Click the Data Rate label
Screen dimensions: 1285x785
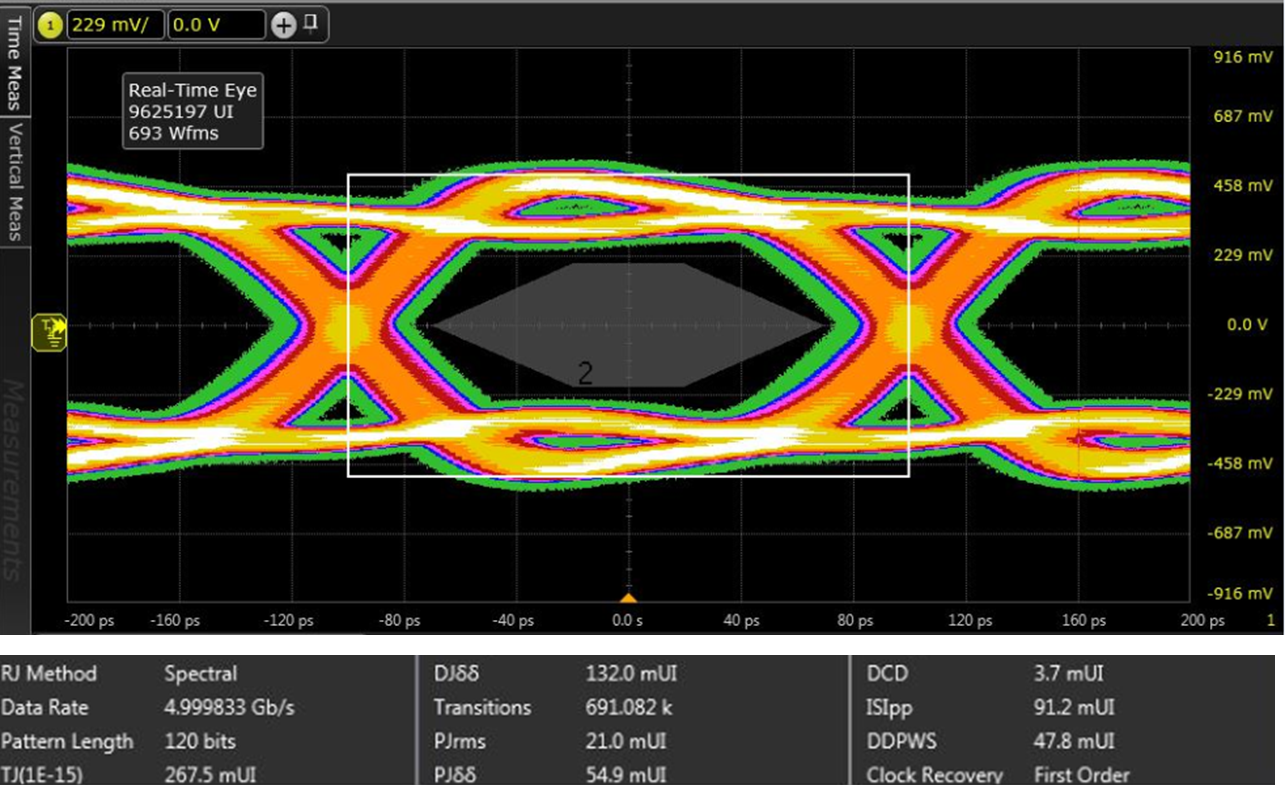pos(45,708)
